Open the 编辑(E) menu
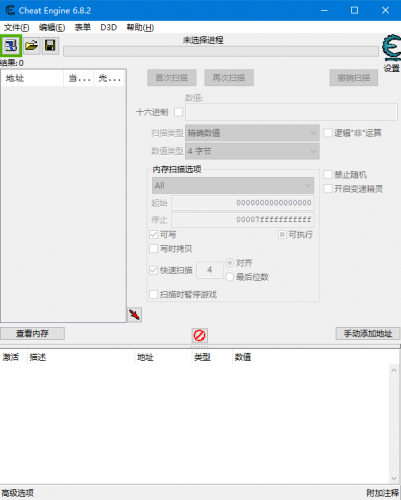The height and width of the screenshot is (500, 401). (x=52, y=27)
